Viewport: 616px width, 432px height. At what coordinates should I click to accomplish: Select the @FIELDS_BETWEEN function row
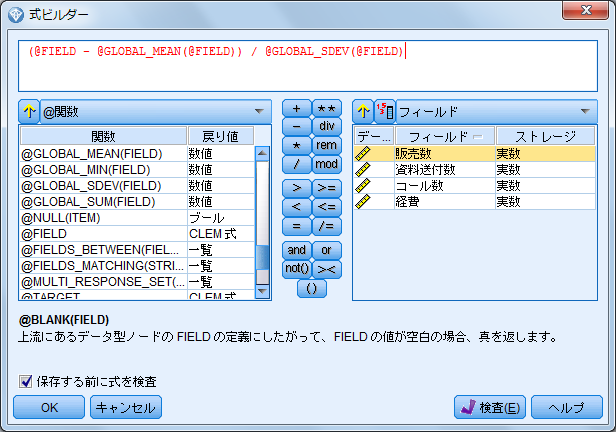[x=137, y=250]
